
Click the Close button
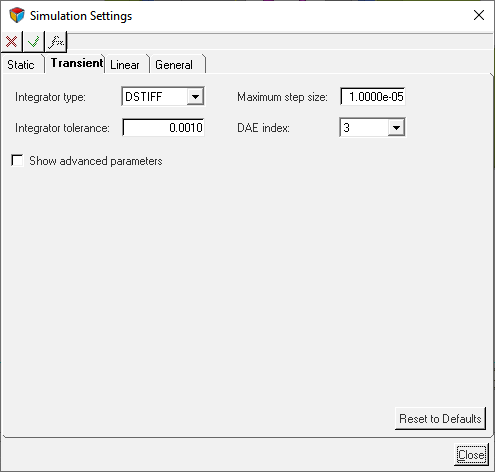471,455
